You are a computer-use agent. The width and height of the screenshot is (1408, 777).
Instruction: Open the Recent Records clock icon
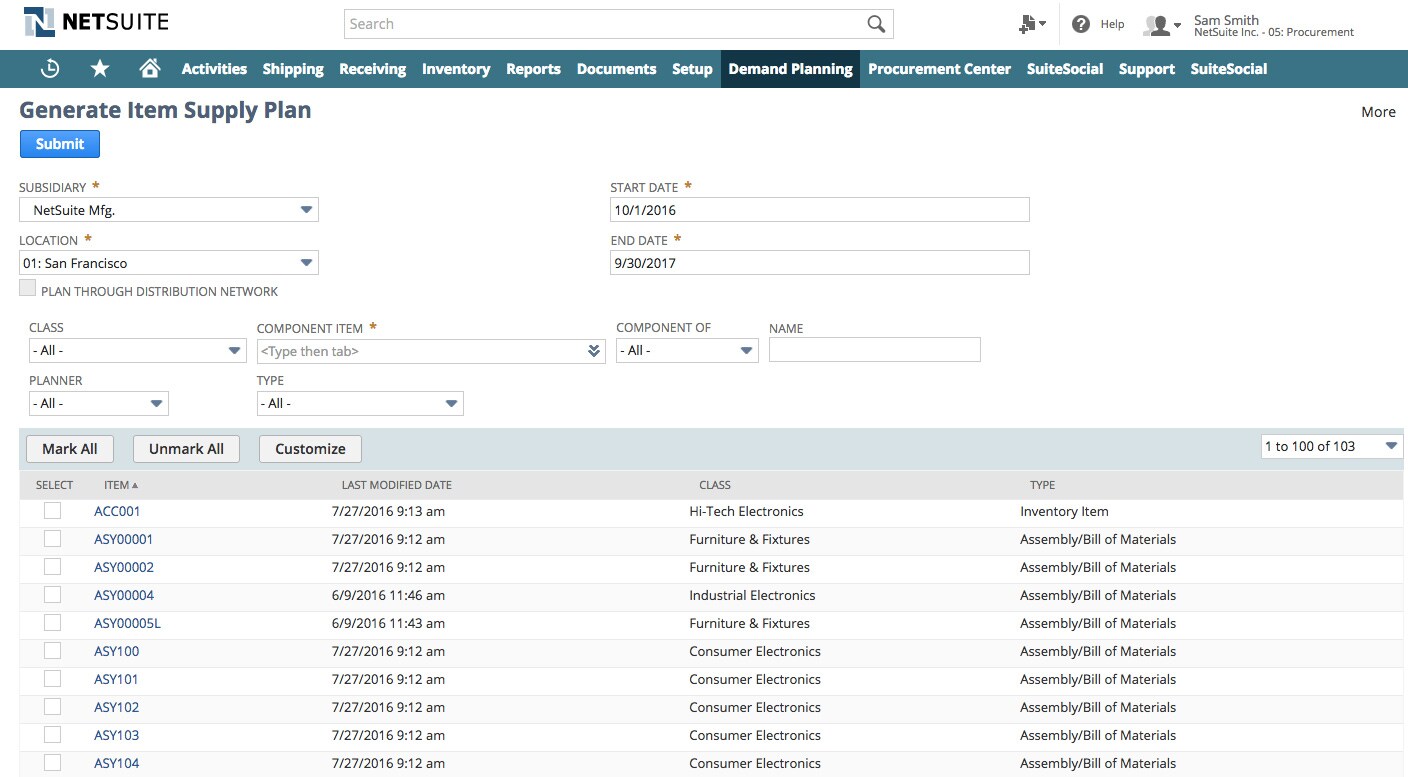[50, 68]
